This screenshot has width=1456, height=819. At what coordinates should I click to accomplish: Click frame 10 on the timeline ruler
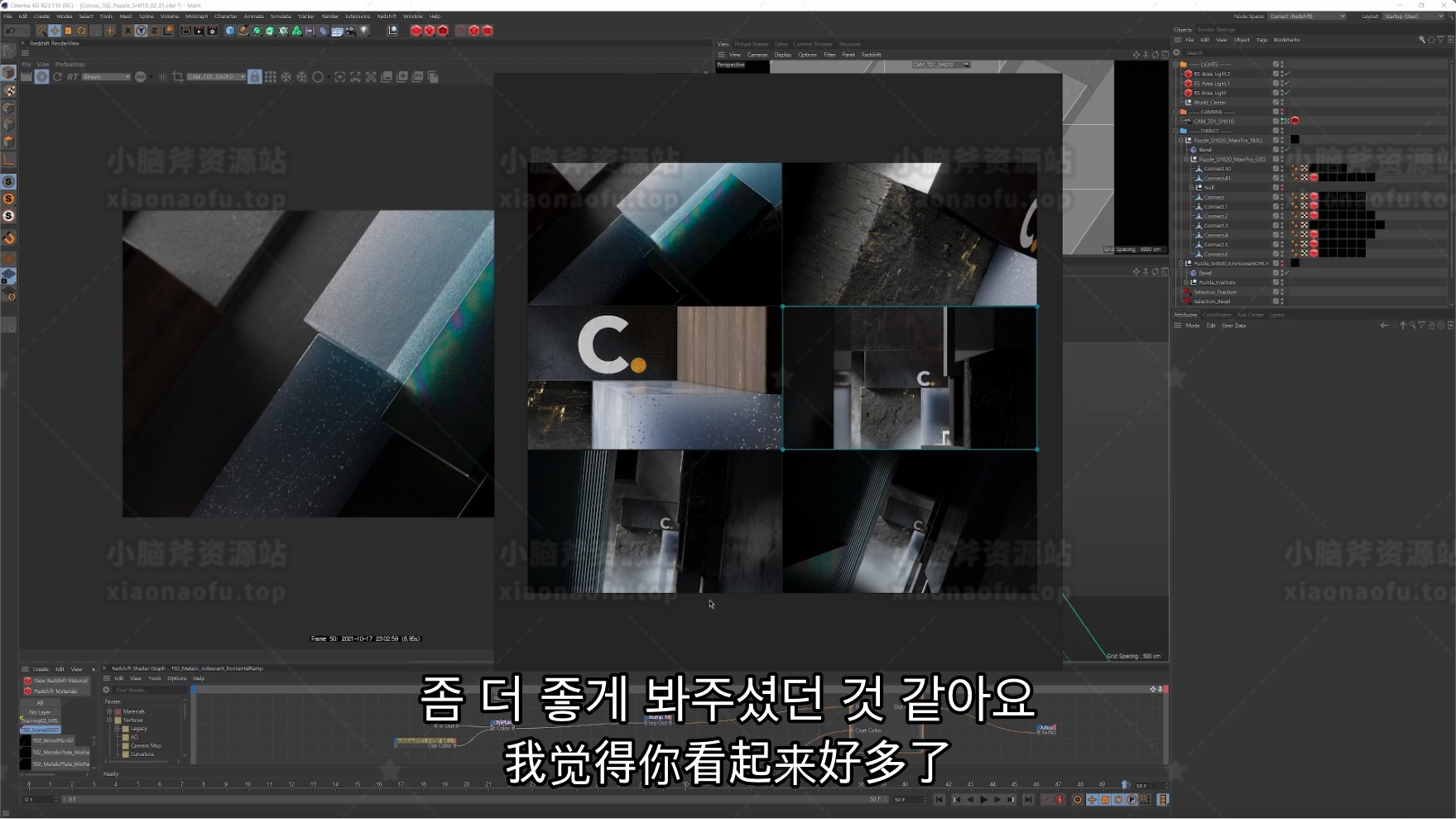(x=247, y=784)
